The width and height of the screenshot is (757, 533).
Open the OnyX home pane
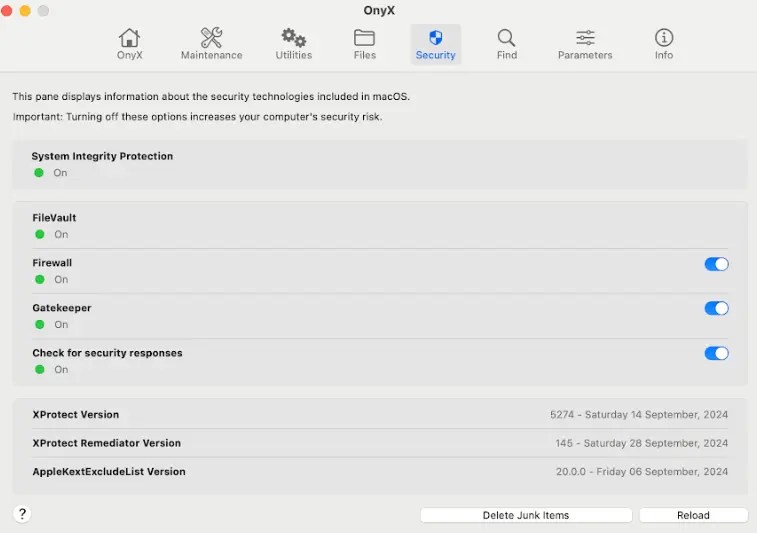click(129, 44)
